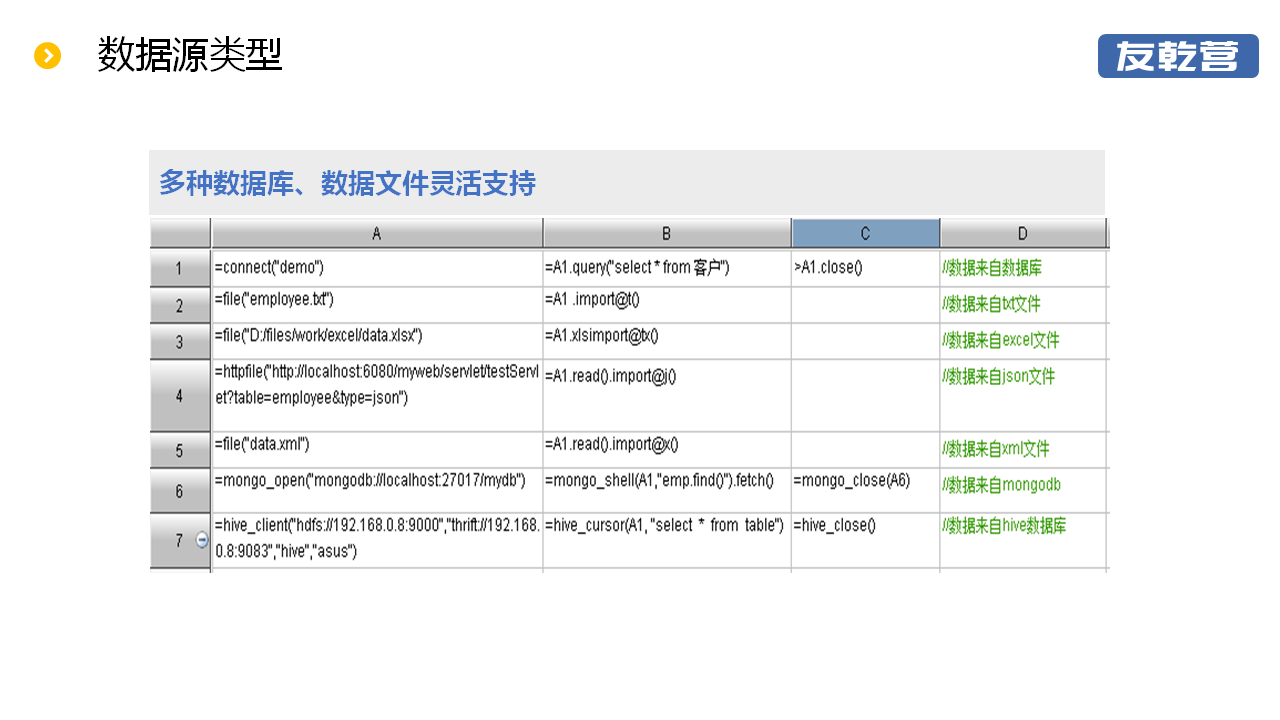This screenshot has height=720, width=1280.
Task: Click the comment //数据来自txt文件
Action: [x=1023, y=305]
